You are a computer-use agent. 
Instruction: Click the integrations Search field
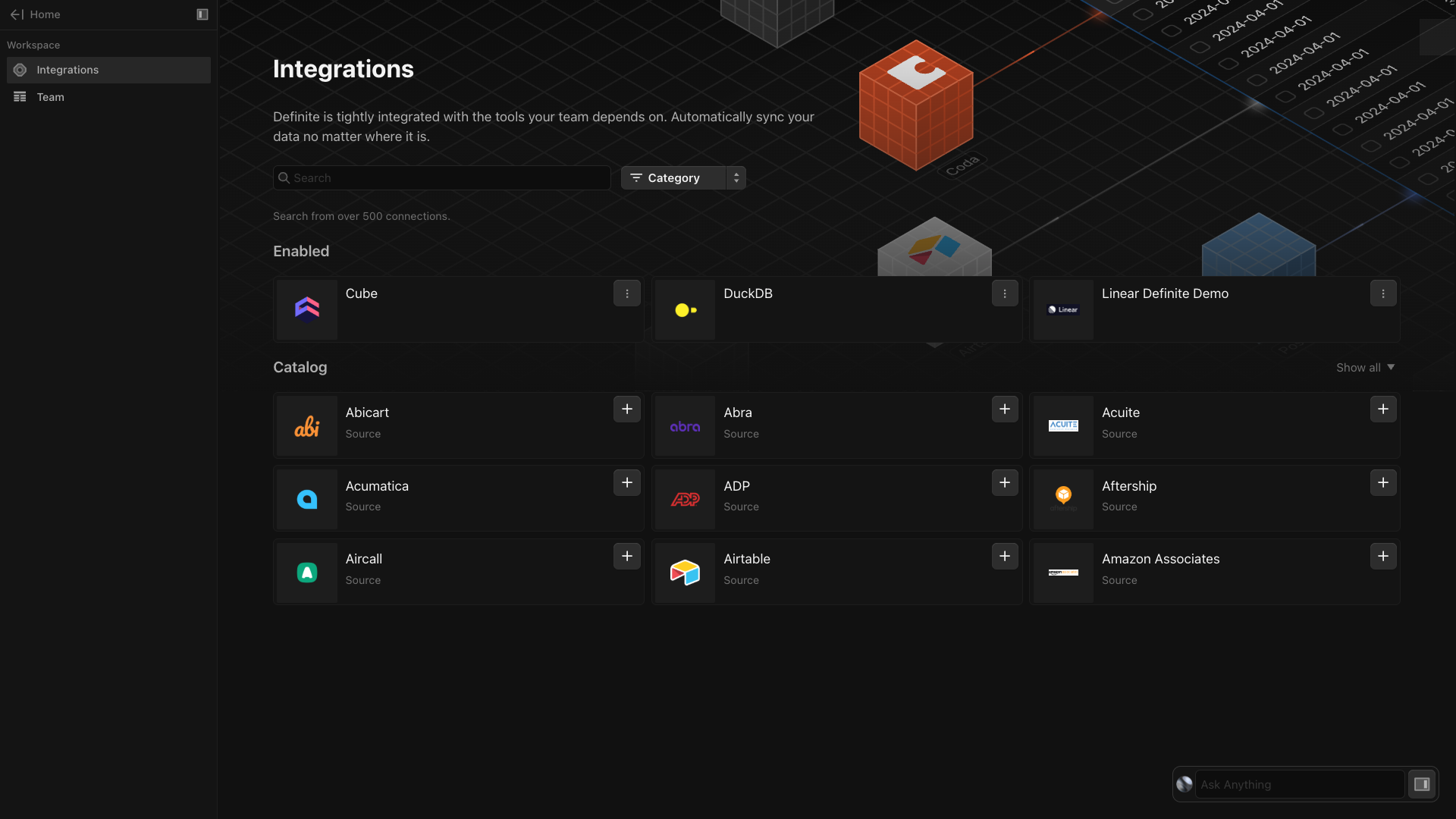click(x=442, y=178)
